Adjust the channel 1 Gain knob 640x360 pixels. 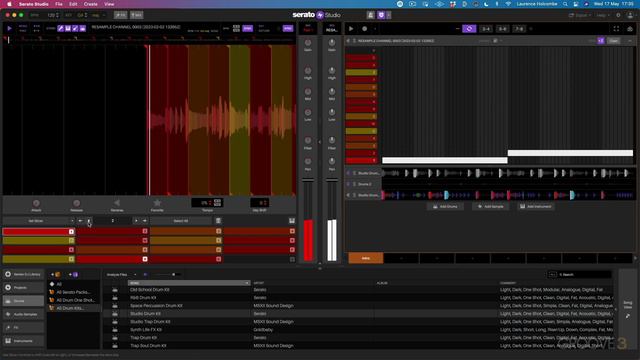[308, 43]
